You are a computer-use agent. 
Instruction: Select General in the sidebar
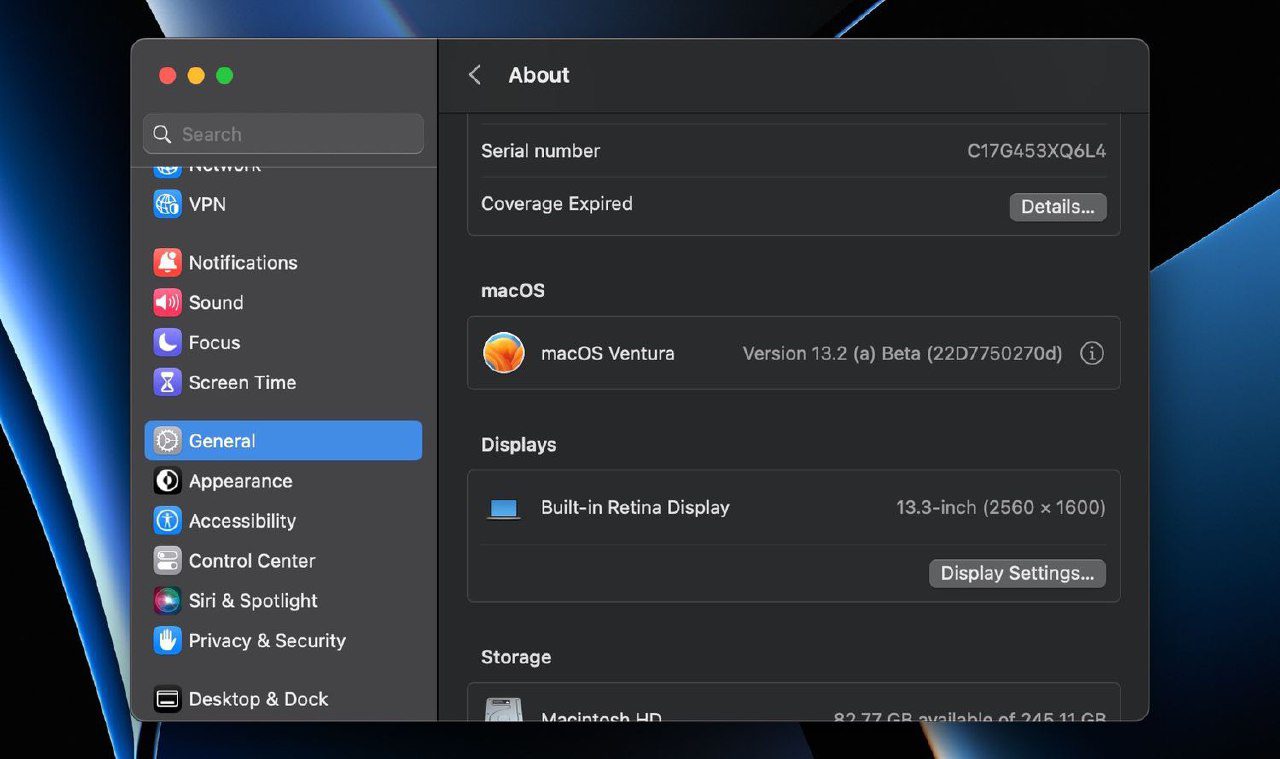pos(283,441)
